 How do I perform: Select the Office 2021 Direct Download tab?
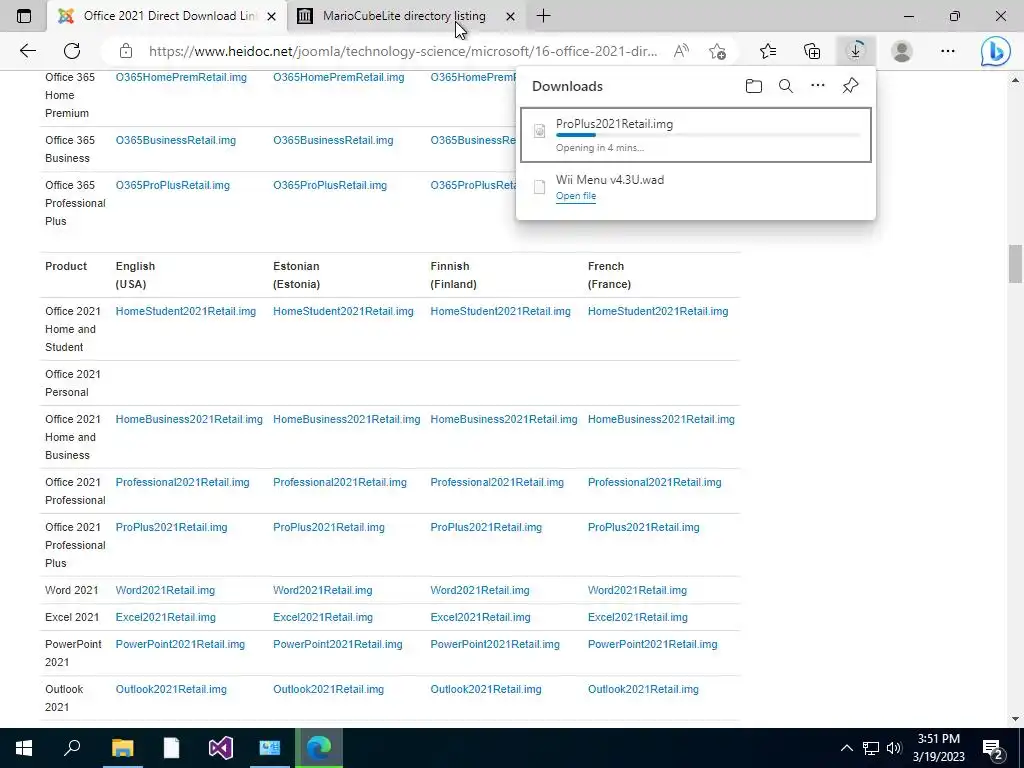(167, 16)
